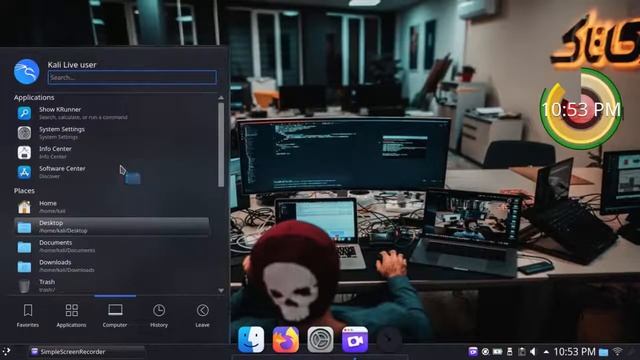This screenshot has width=640, height=360.
Task: Open the application launcher button in panel
Action: tap(6, 351)
